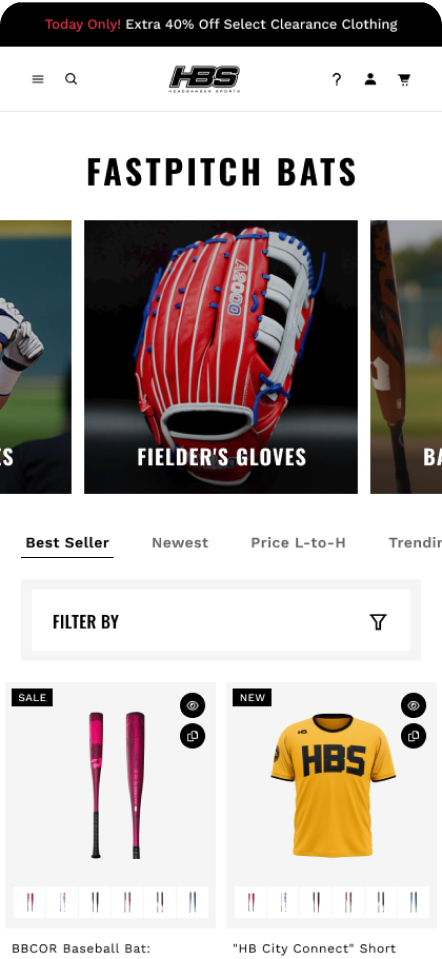Open the BBCOR Baseball Bat product link

(81, 949)
